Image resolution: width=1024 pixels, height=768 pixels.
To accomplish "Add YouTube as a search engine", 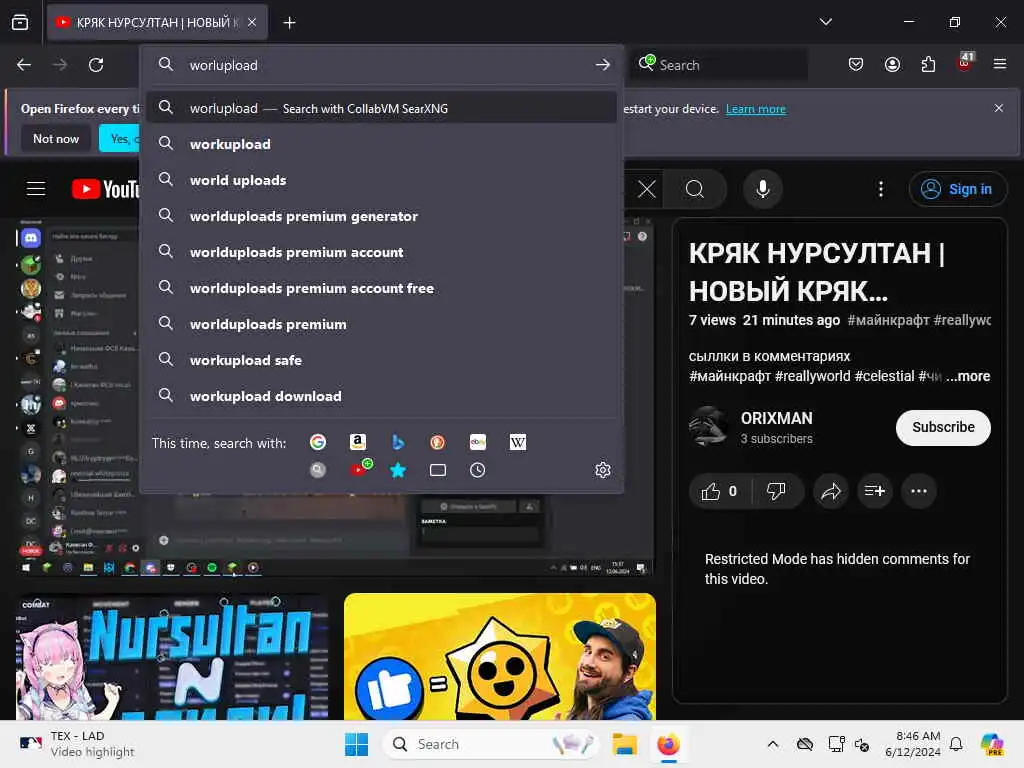I will click(360, 469).
